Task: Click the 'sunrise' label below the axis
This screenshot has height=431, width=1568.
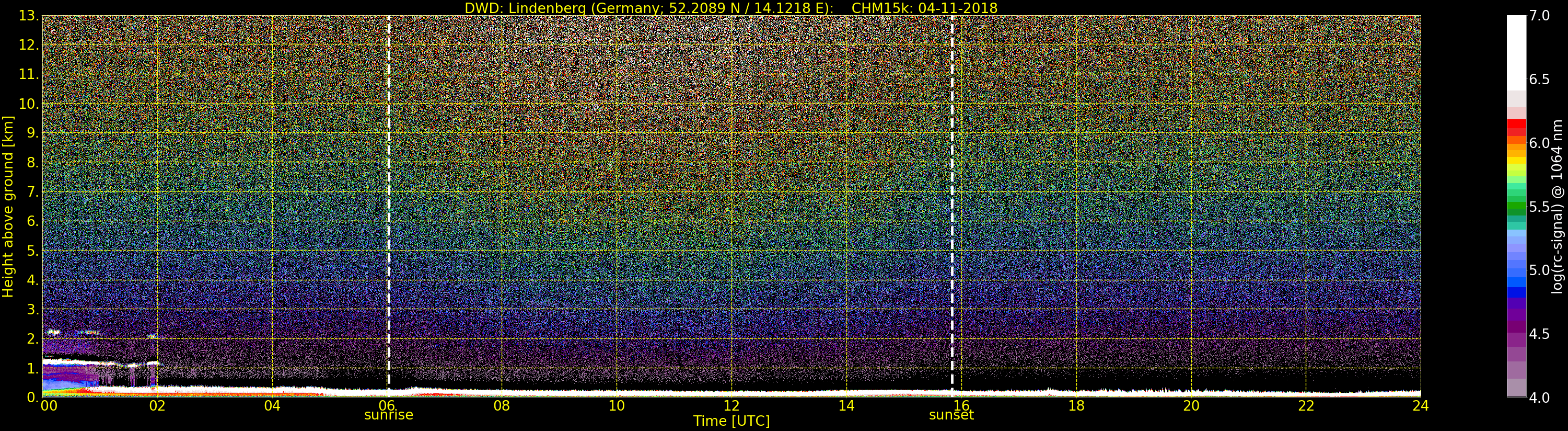Action: [x=388, y=415]
